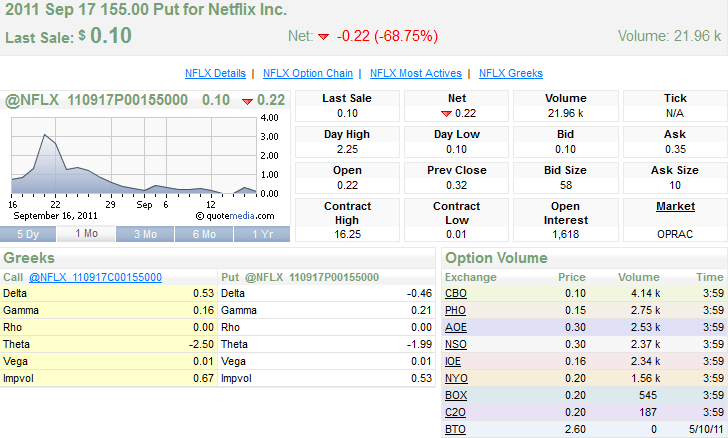Viewport: 728px width, 438px height.
Task: Open the NFLX Most Actives link
Action: [x=416, y=73]
